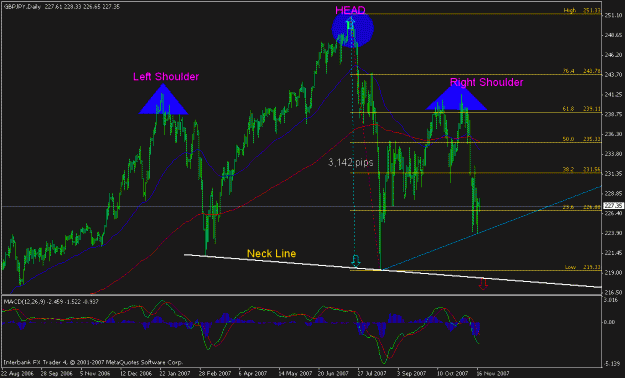
Task: Click the 233.80 price axis value
Action: point(613,154)
